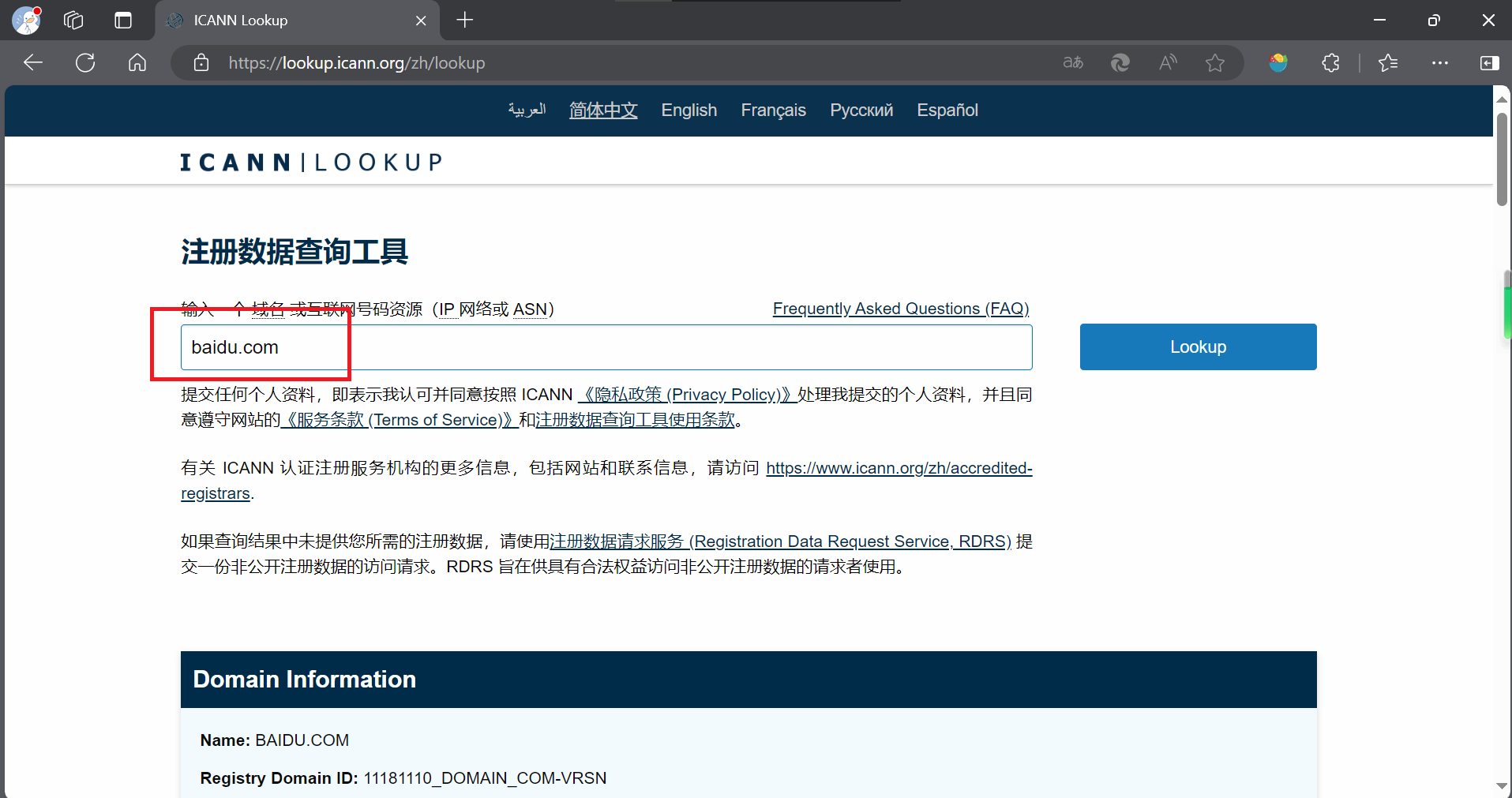
Task: Open the Terms of Service link
Action: click(400, 420)
